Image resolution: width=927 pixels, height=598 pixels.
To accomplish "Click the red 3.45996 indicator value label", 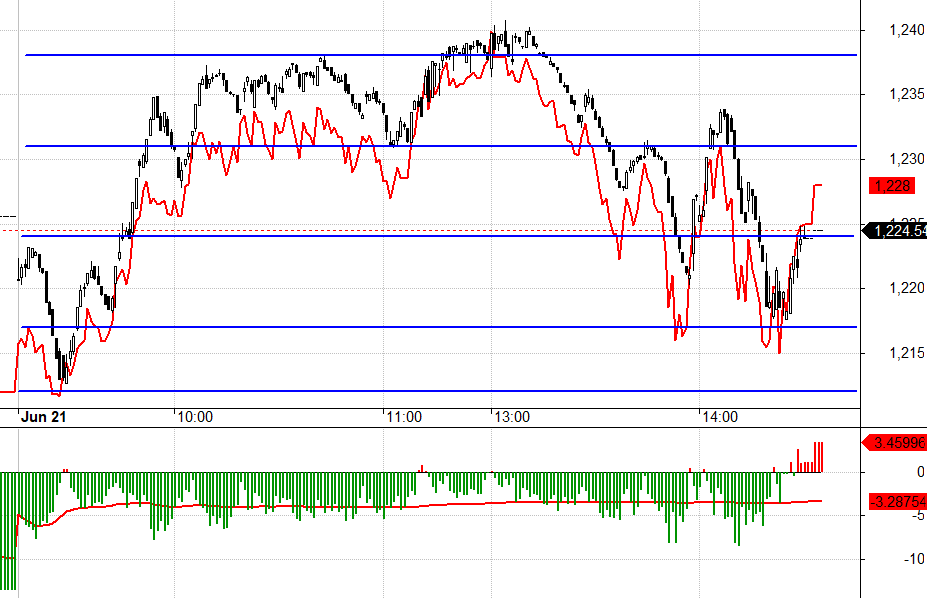I will point(895,442).
